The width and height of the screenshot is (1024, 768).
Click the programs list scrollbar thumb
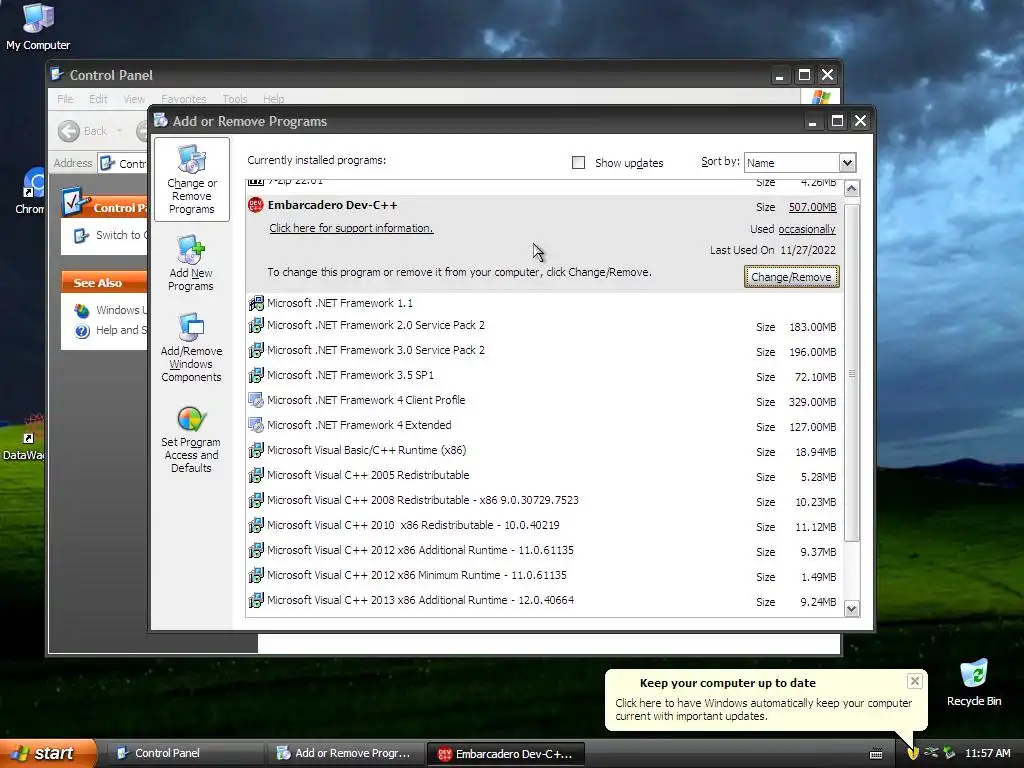(x=852, y=373)
